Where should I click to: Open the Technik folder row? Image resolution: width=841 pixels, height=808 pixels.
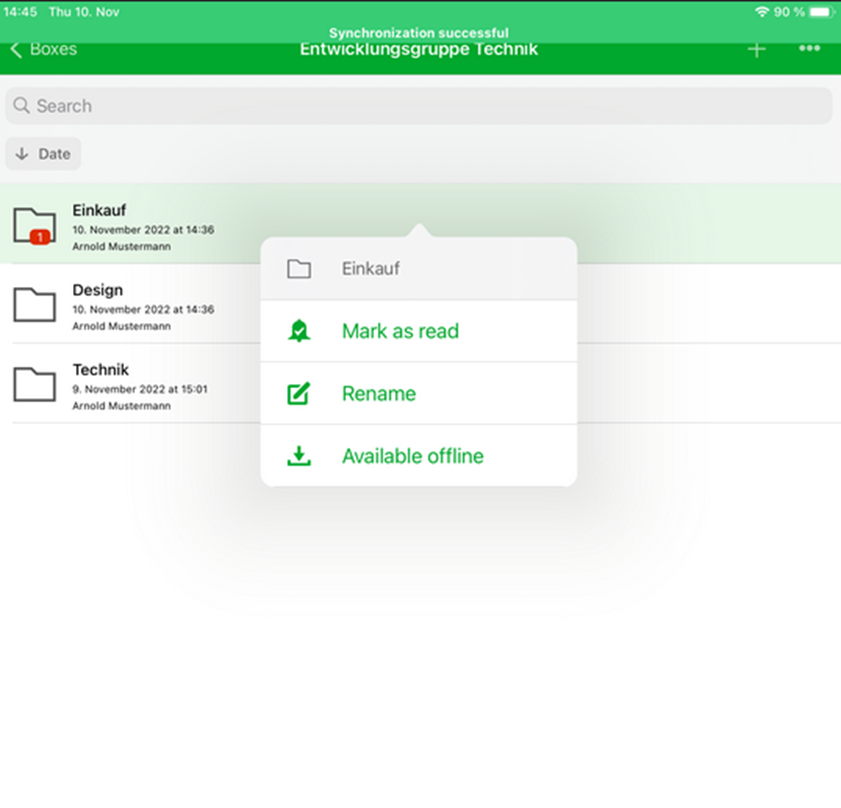(150, 384)
